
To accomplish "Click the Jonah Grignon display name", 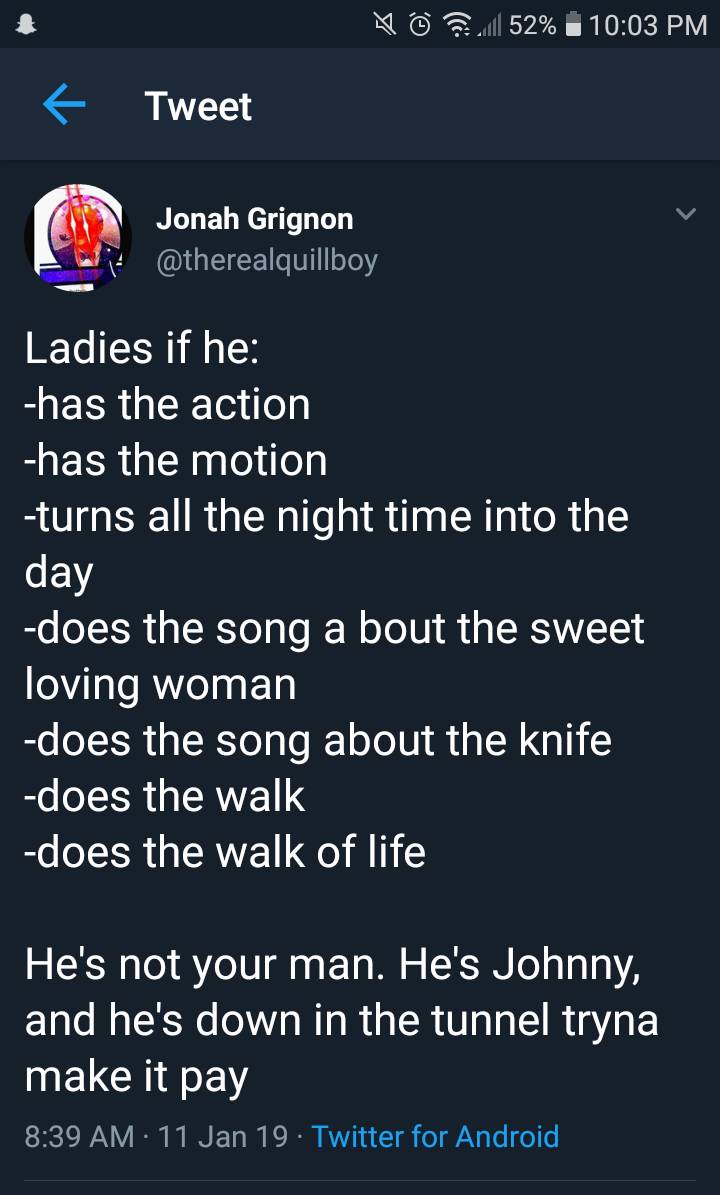I will (x=254, y=218).
